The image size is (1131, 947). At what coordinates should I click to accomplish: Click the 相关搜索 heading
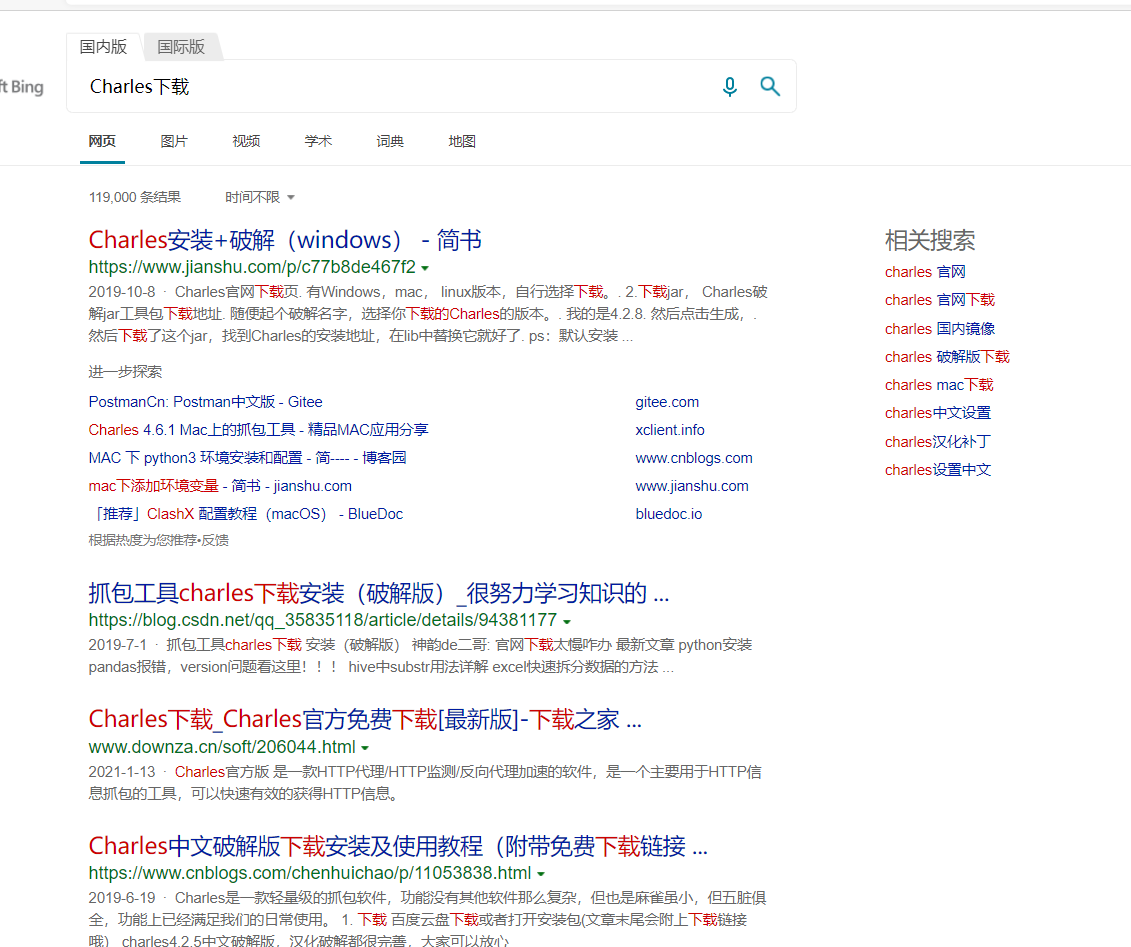point(930,240)
